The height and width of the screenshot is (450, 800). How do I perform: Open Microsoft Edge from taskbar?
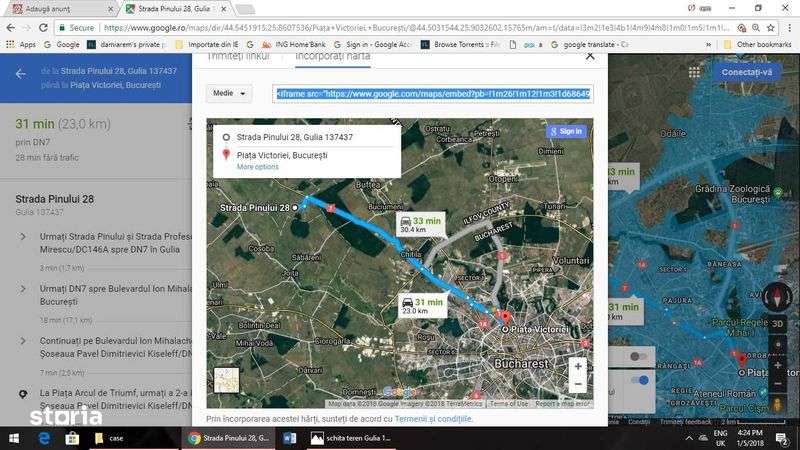44,438
